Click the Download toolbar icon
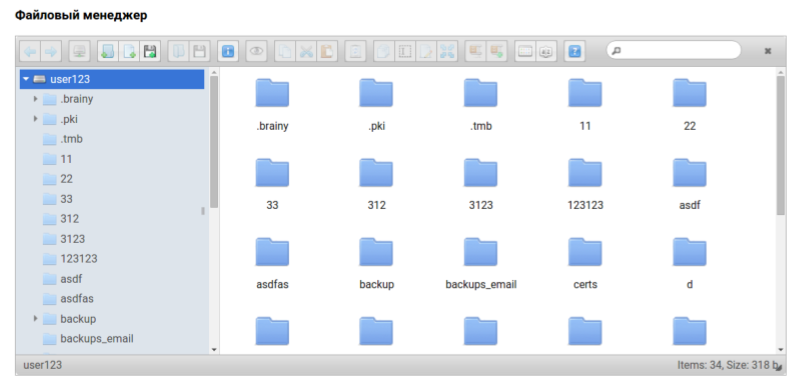The width and height of the screenshot is (791, 379). [199, 51]
